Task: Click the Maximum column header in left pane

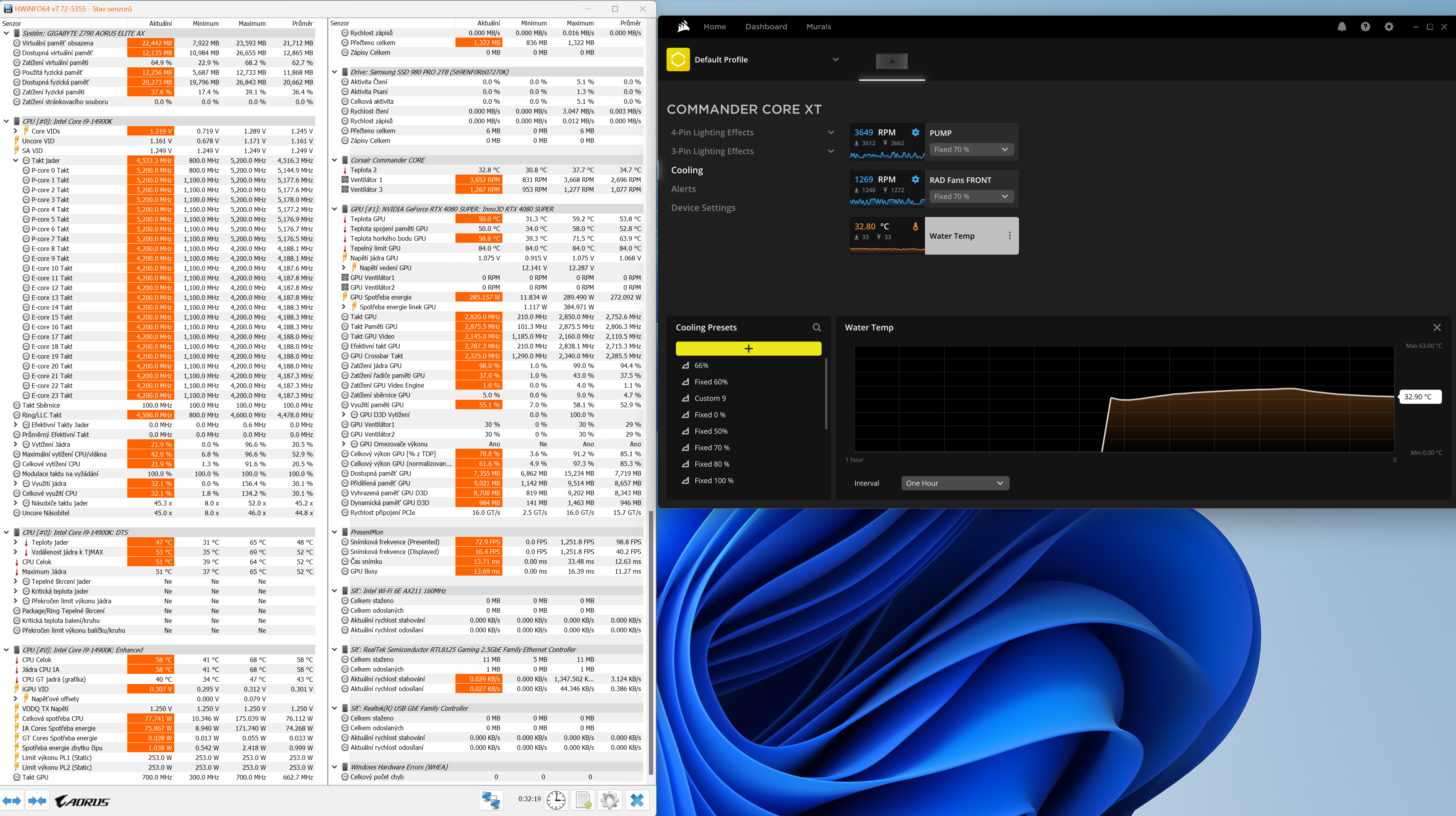Action: [x=251, y=23]
